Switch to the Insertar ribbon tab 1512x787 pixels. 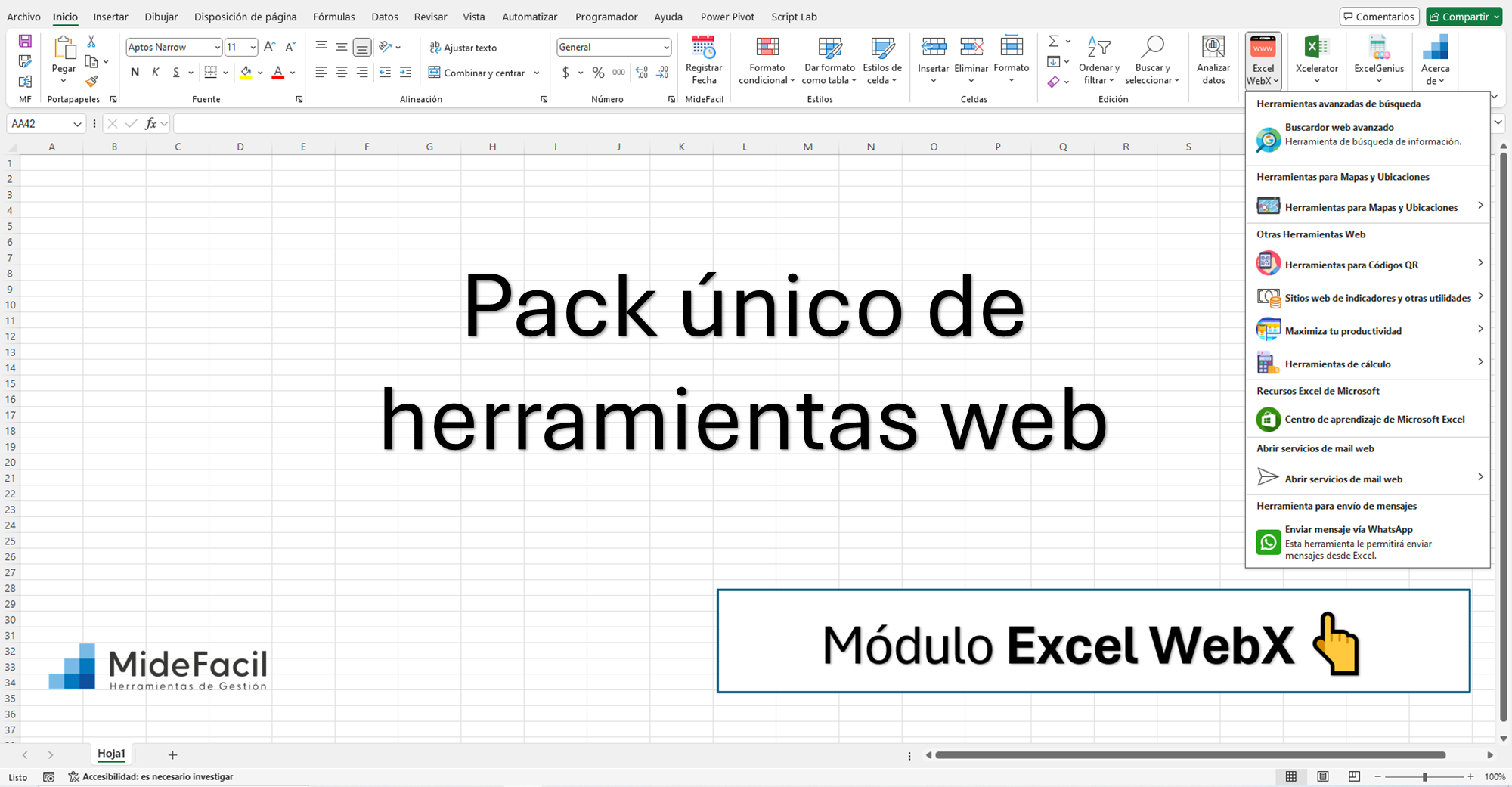(110, 17)
